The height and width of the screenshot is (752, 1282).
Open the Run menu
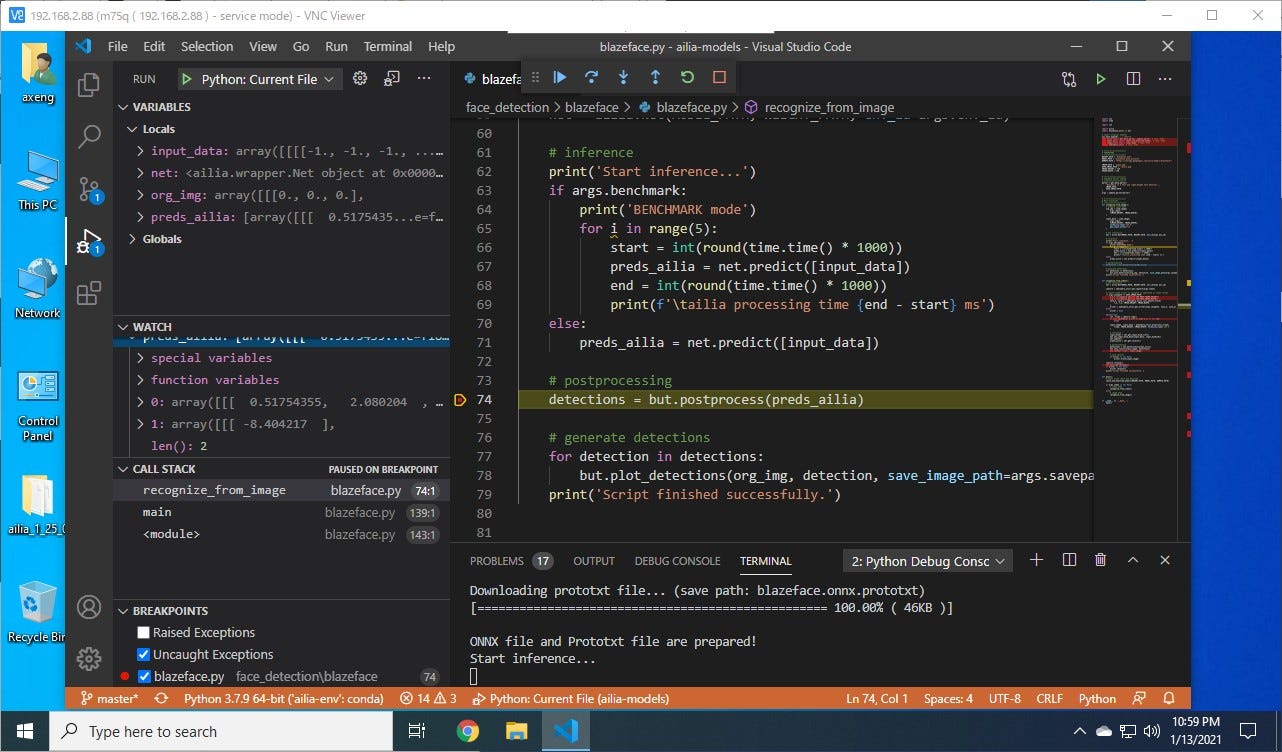pos(336,46)
